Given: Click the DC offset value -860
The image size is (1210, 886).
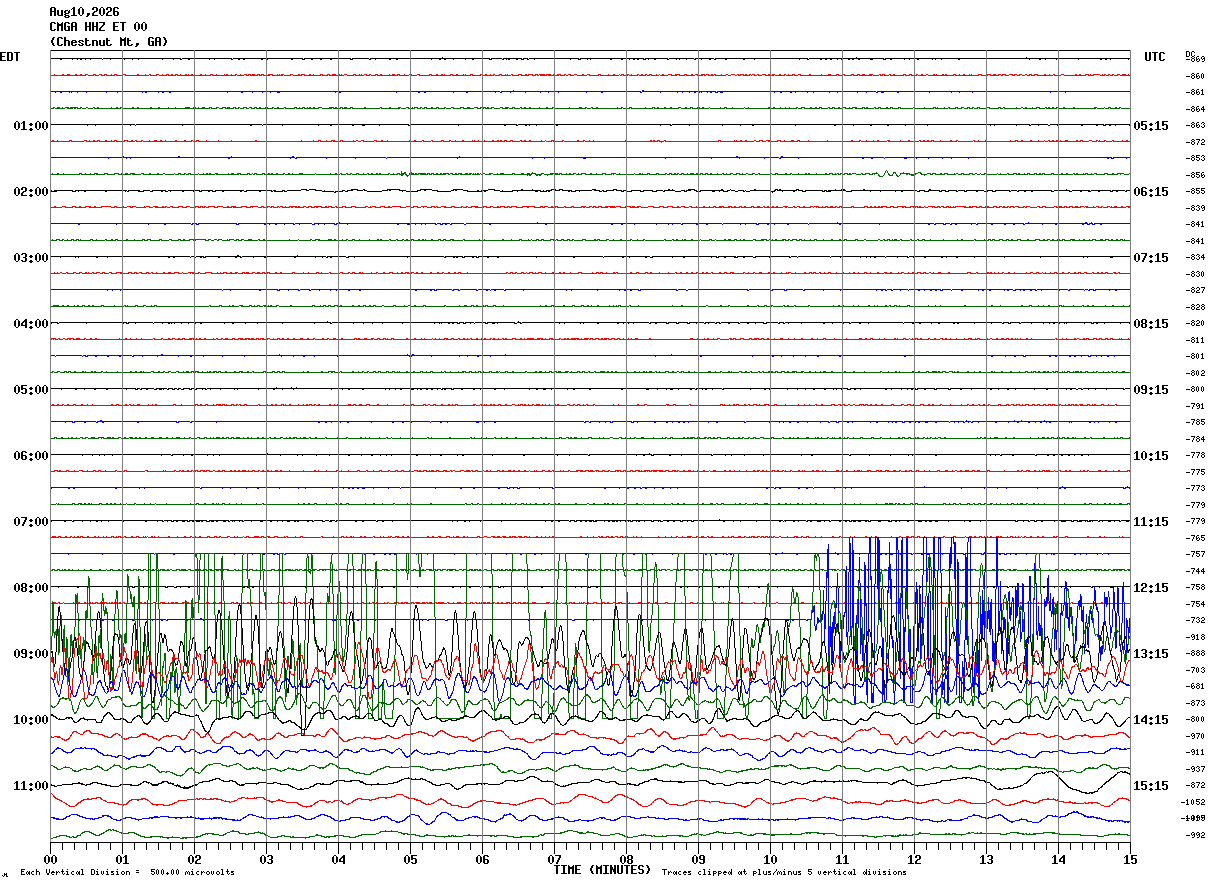Looking at the screenshot, I should [1195, 76].
